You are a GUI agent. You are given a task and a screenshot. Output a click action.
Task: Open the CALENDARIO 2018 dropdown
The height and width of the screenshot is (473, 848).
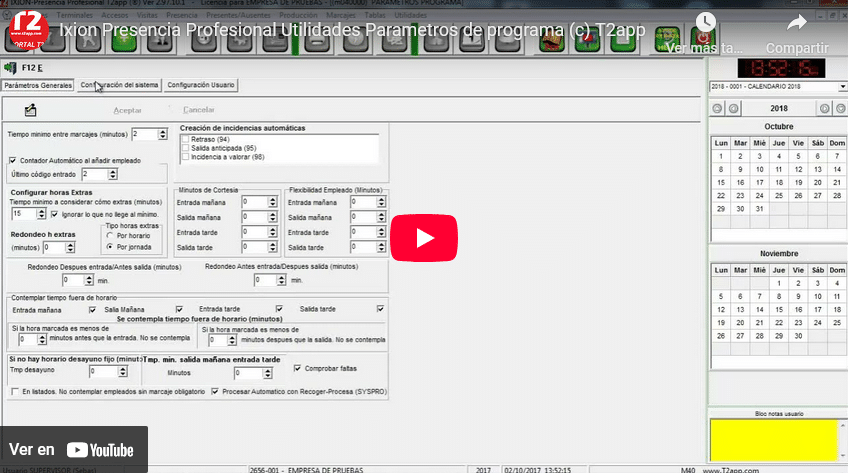843,86
